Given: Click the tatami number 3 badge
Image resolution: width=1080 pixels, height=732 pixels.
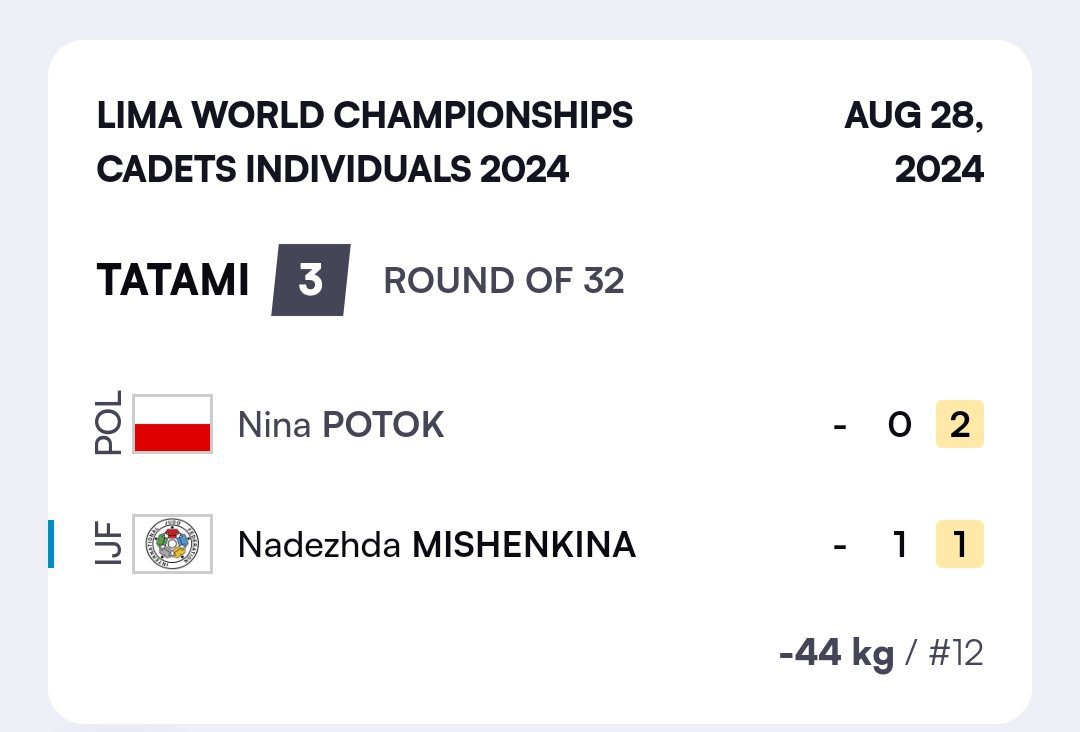Looking at the screenshot, I should tap(311, 280).
